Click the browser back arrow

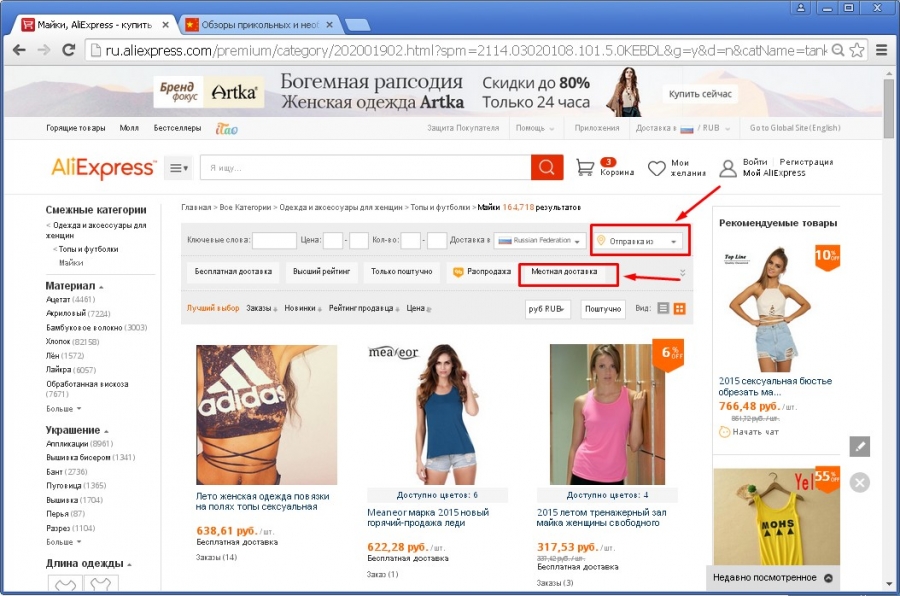coord(19,50)
